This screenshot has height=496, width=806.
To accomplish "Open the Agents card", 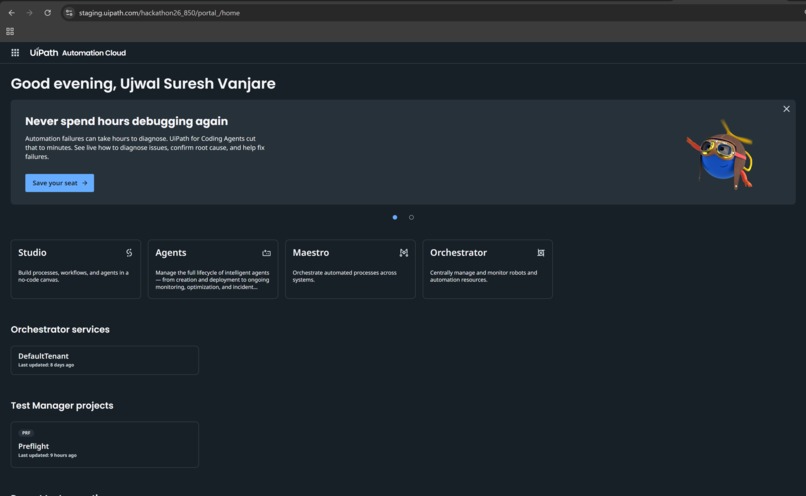I will [x=213, y=269].
